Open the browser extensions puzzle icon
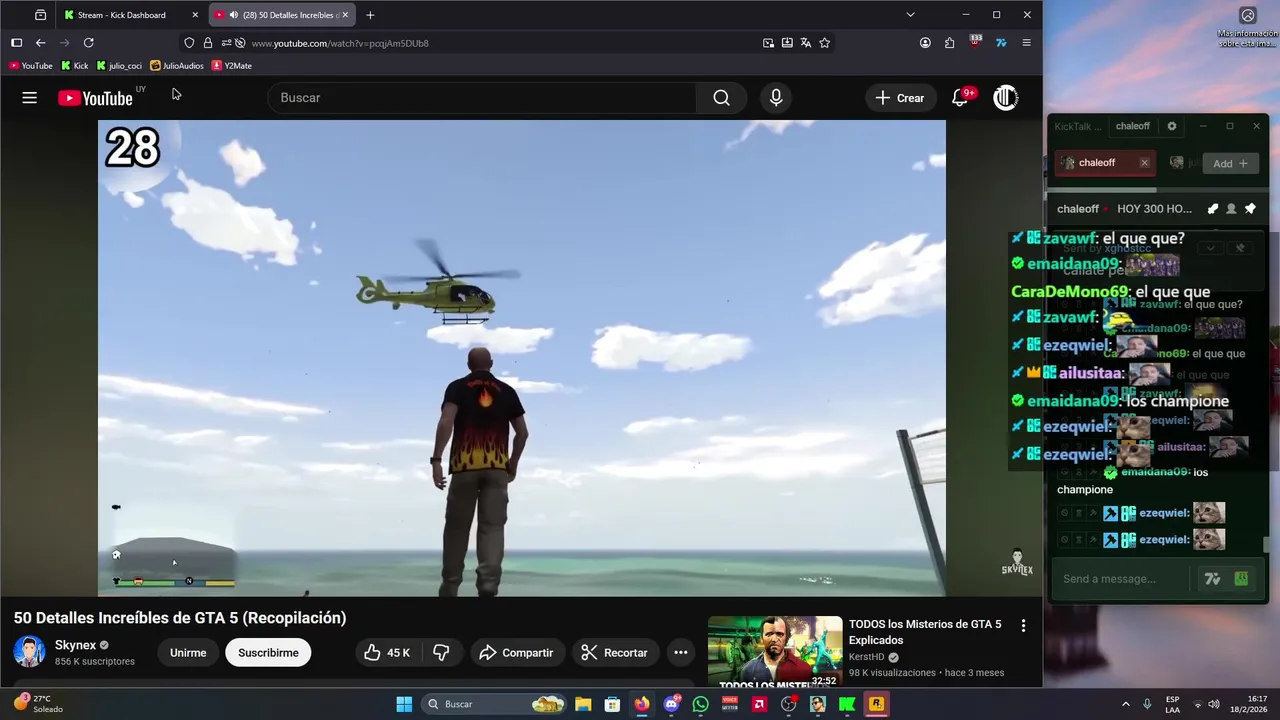The image size is (1280, 720). tap(949, 43)
